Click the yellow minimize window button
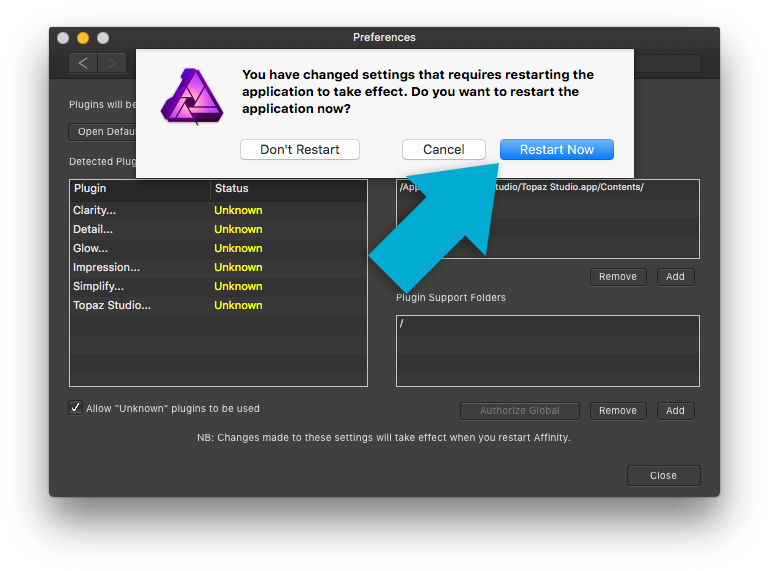 (x=83, y=38)
